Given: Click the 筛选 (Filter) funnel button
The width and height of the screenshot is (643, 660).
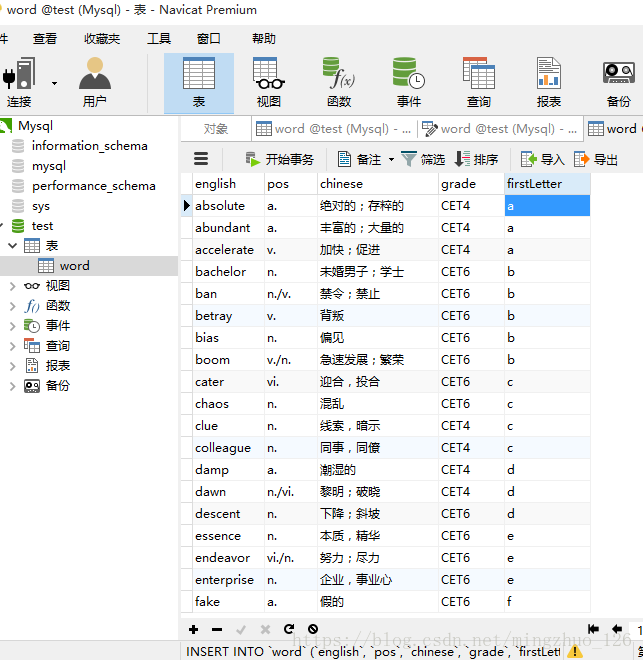Looking at the screenshot, I should [x=423, y=160].
